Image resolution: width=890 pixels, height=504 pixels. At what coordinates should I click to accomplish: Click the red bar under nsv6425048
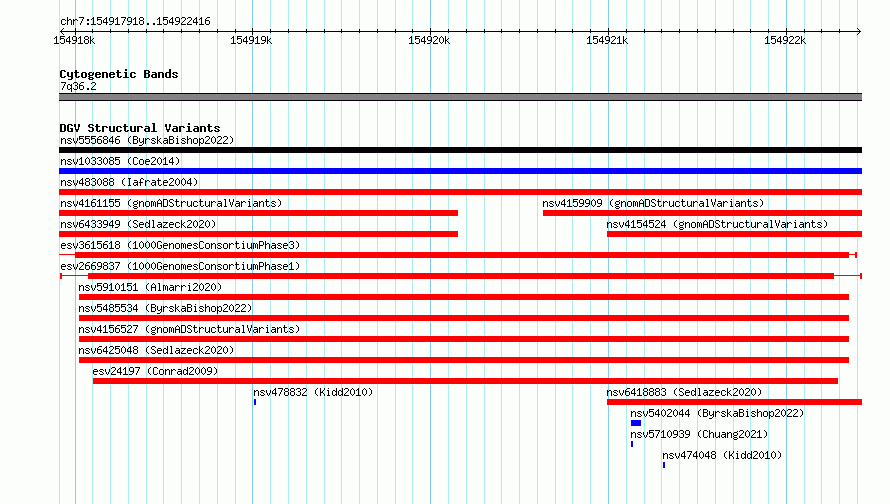coord(464,360)
